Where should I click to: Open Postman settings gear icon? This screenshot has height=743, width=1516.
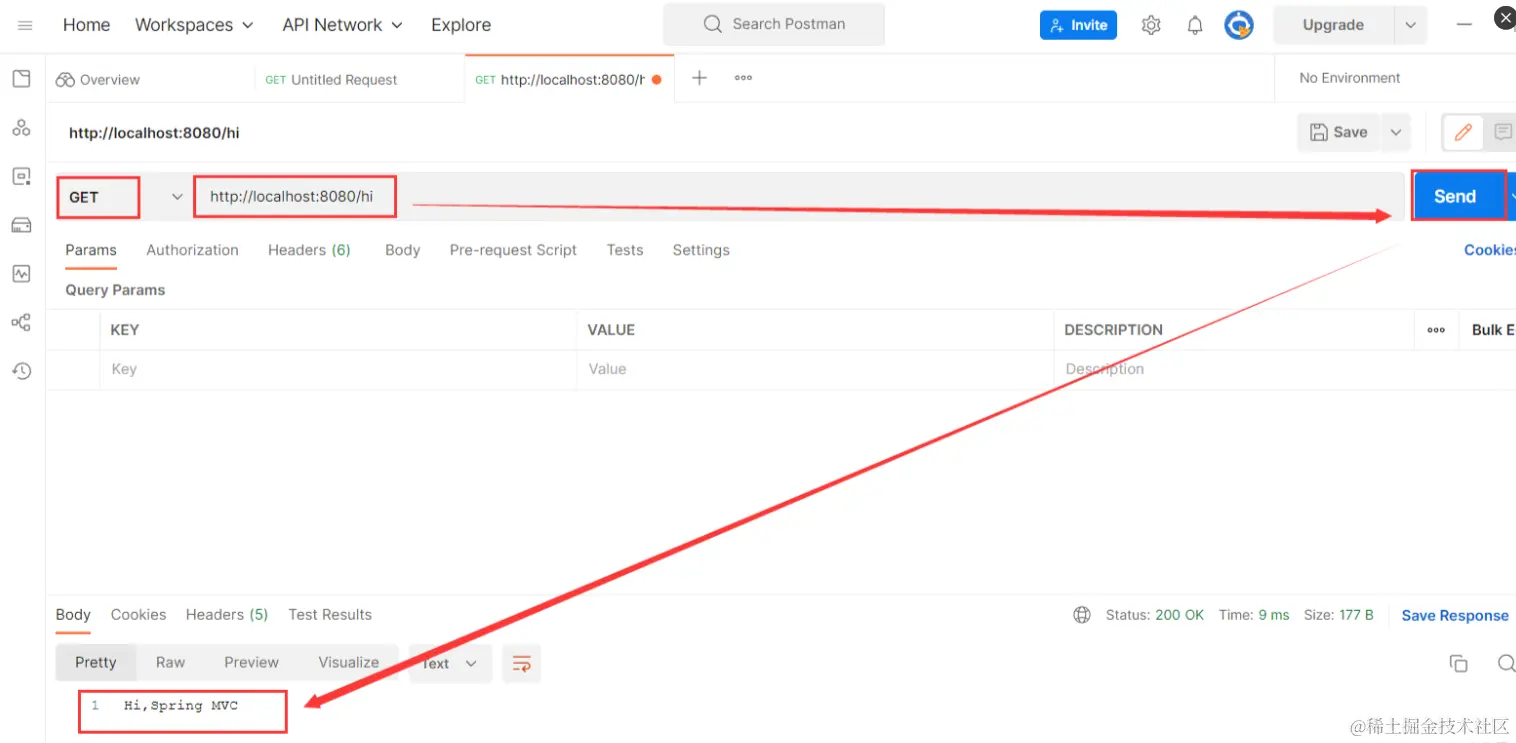pos(1151,25)
